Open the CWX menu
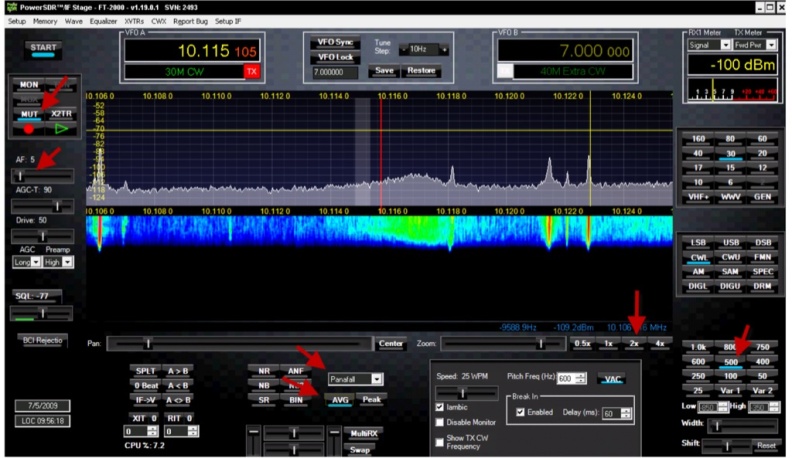This screenshot has width=792, height=458. pos(159,21)
